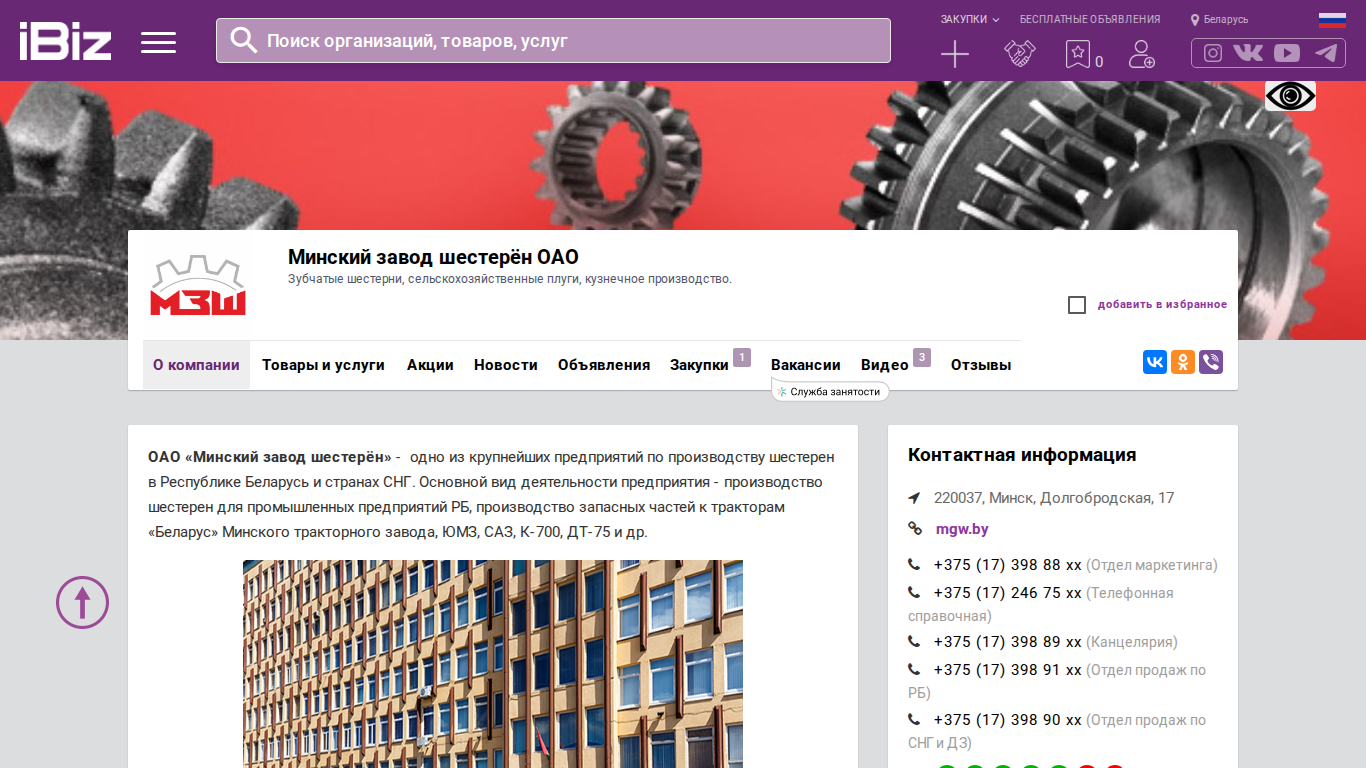Open iBiz YouTube channel icon
Viewport: 1366px width, 768px height.
coord(1287,53)
